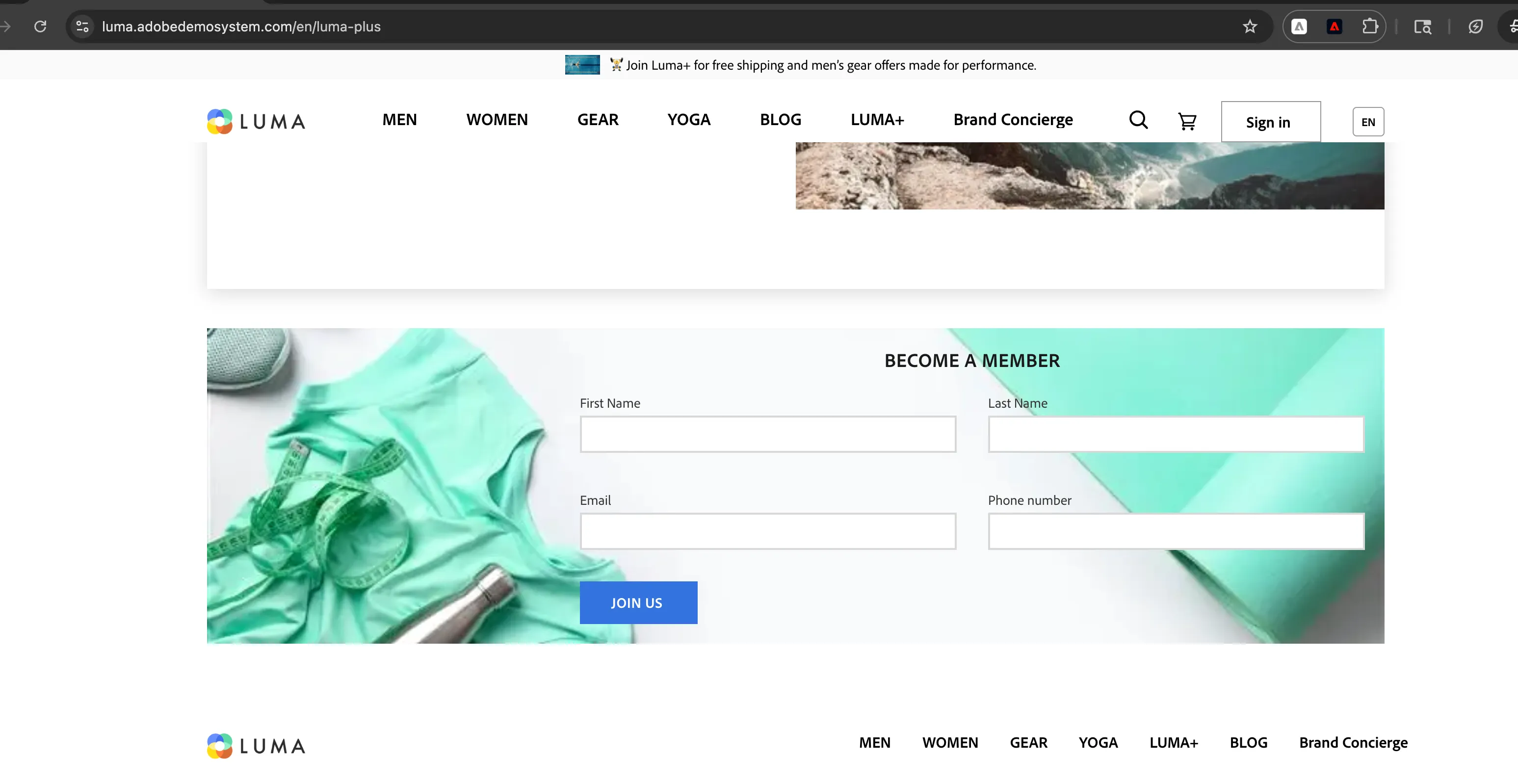Click the promo banner thumbnail image
The height and width of the screenshot is (784, 1518).
pyautogui.click(x=582, y=65)
